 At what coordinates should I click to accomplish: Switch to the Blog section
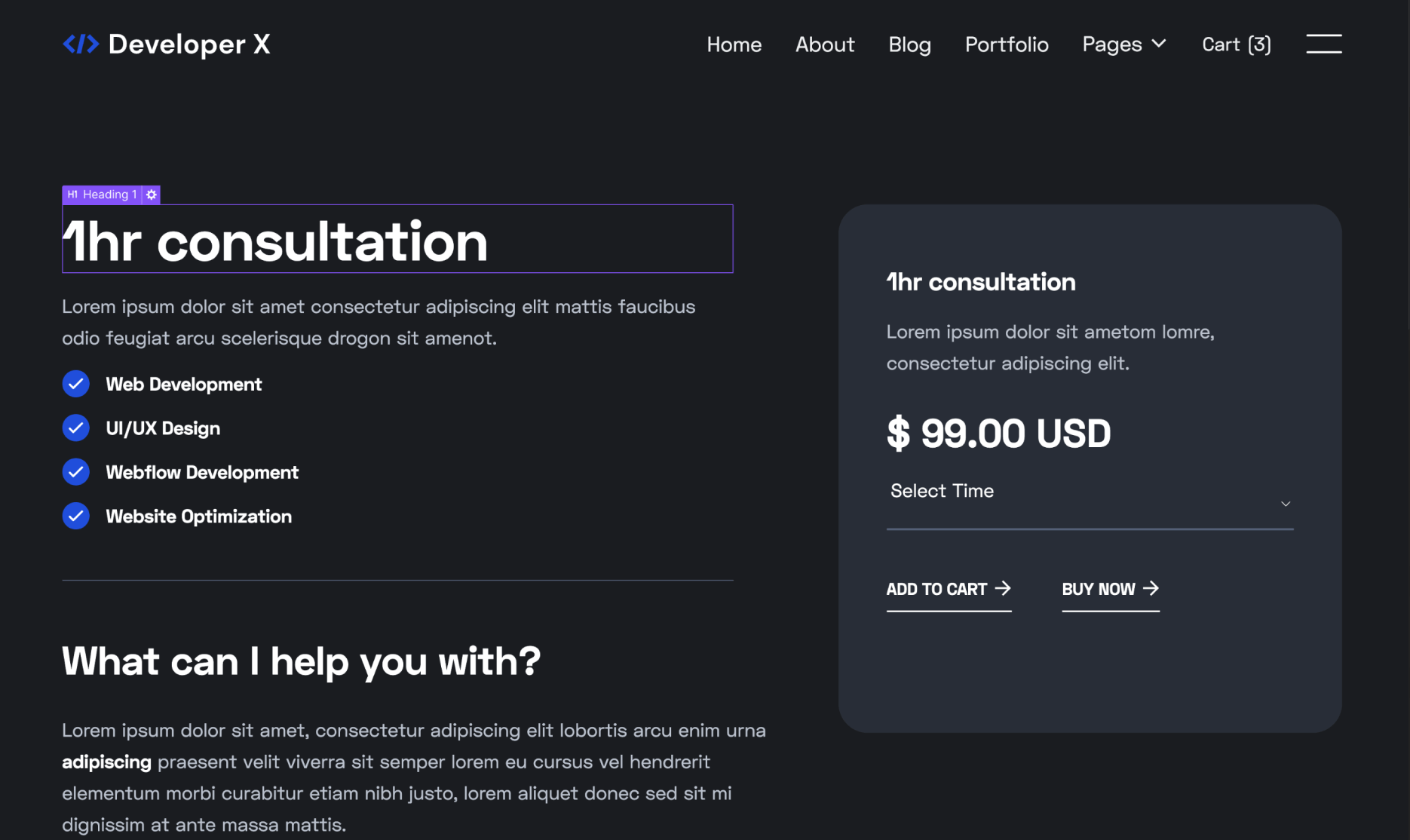[x=909, y=44]
